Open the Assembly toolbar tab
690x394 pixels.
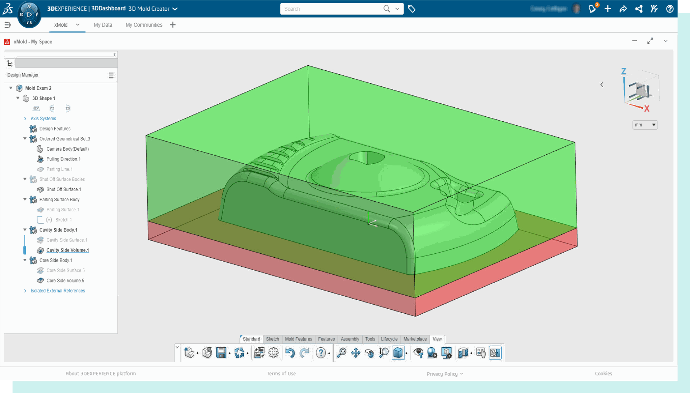coord(350,339)
